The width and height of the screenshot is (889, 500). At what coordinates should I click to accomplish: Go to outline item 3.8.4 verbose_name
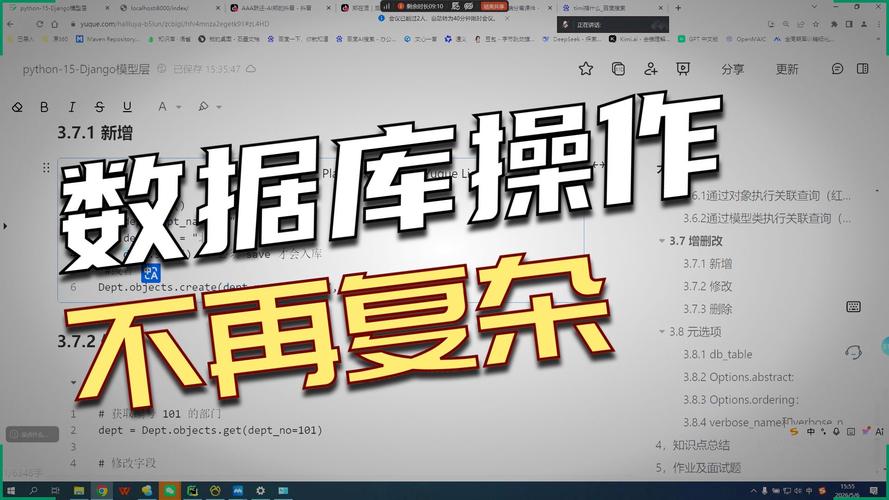click(763, 422)
